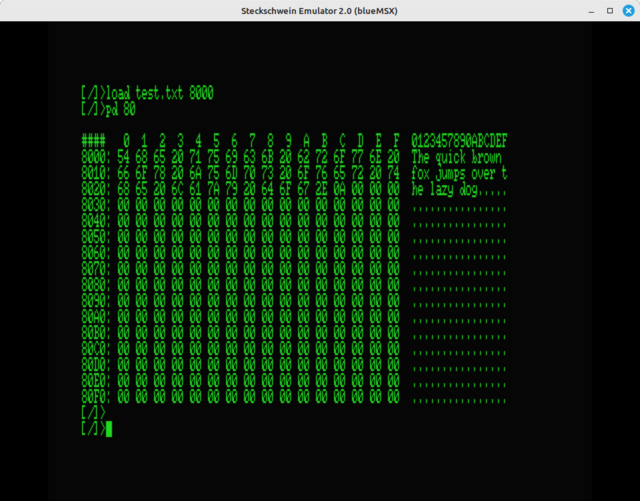Screen dimensions: 640x501
Task: Click address label '80D0:'
Action: pos(96,365)
